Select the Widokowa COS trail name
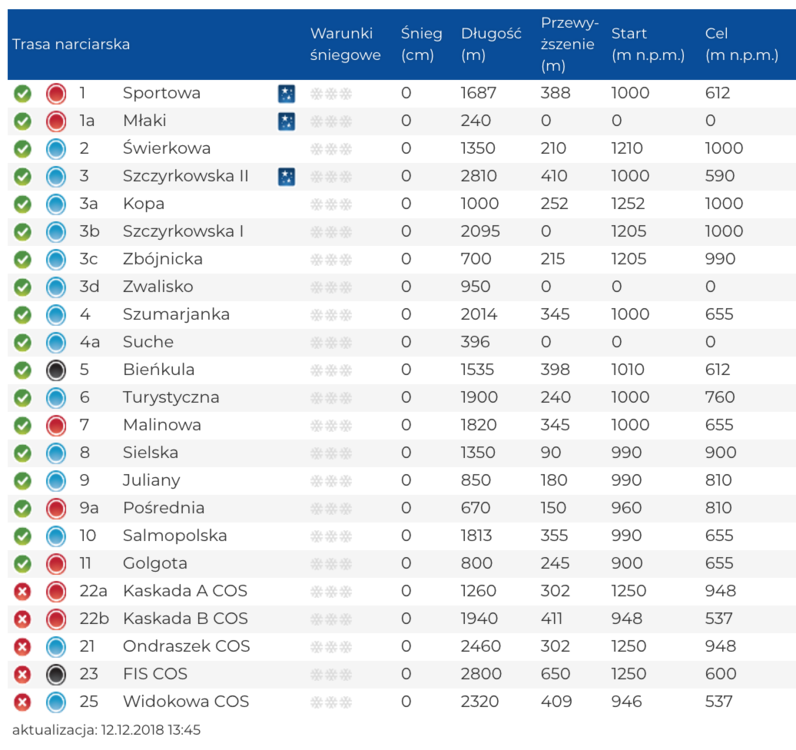Viewport: 796px width, 750px height. coord(186,702)
